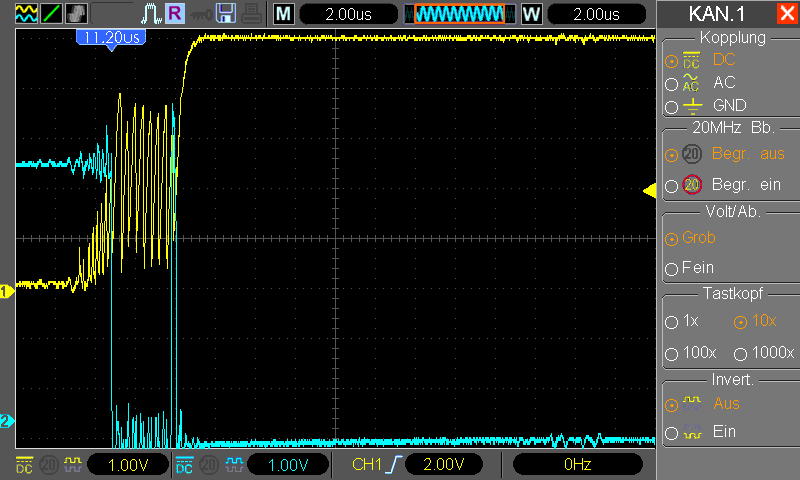Click the M main timebase icon

click(x=284, y=14)
